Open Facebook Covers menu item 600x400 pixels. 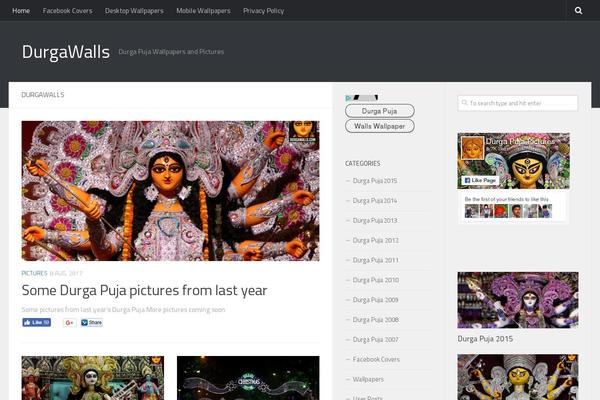(x=67, y=11)
